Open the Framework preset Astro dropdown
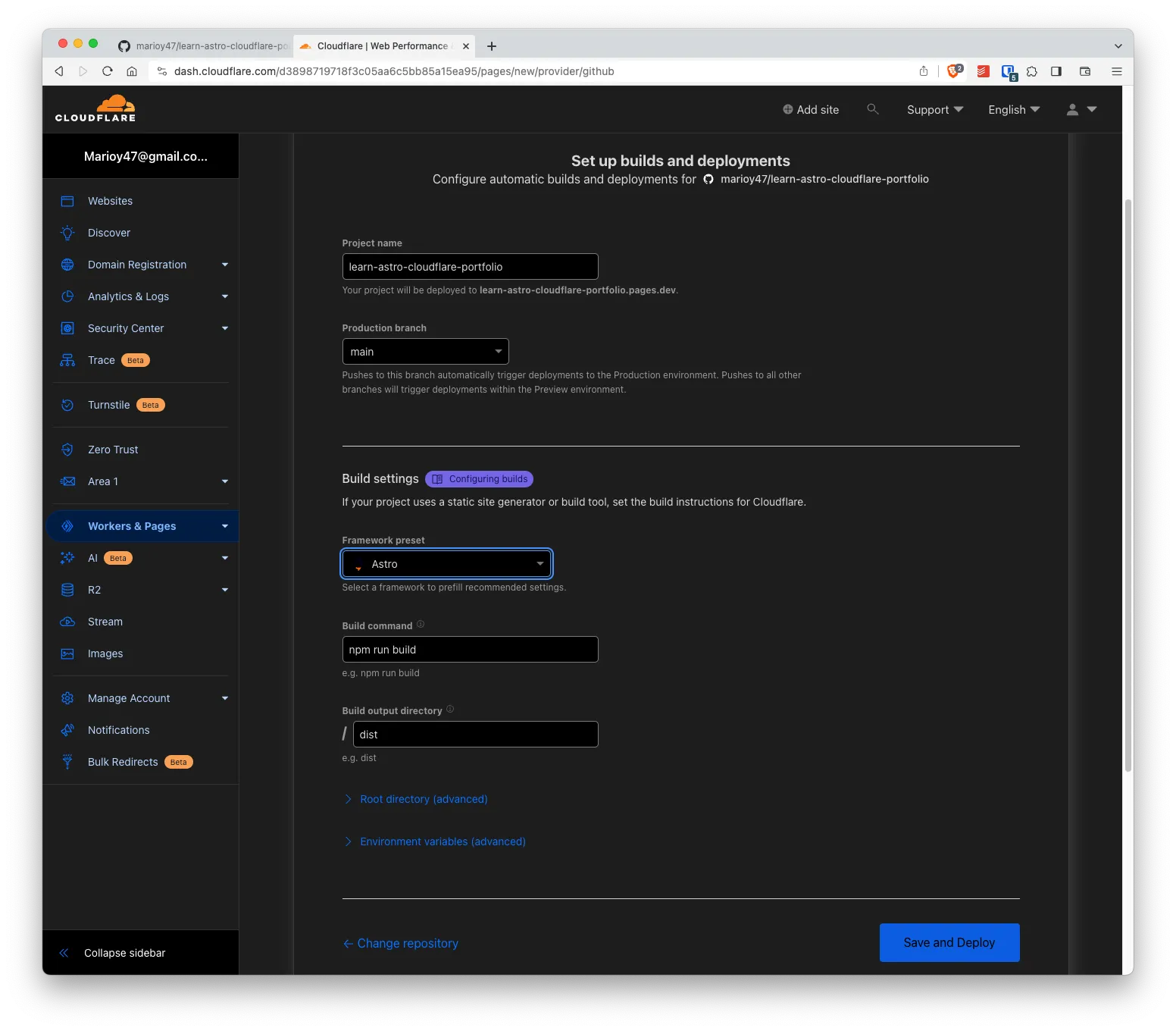Image resolution: width=1176 pixels, height=1031 pixels. pos(447,564)
